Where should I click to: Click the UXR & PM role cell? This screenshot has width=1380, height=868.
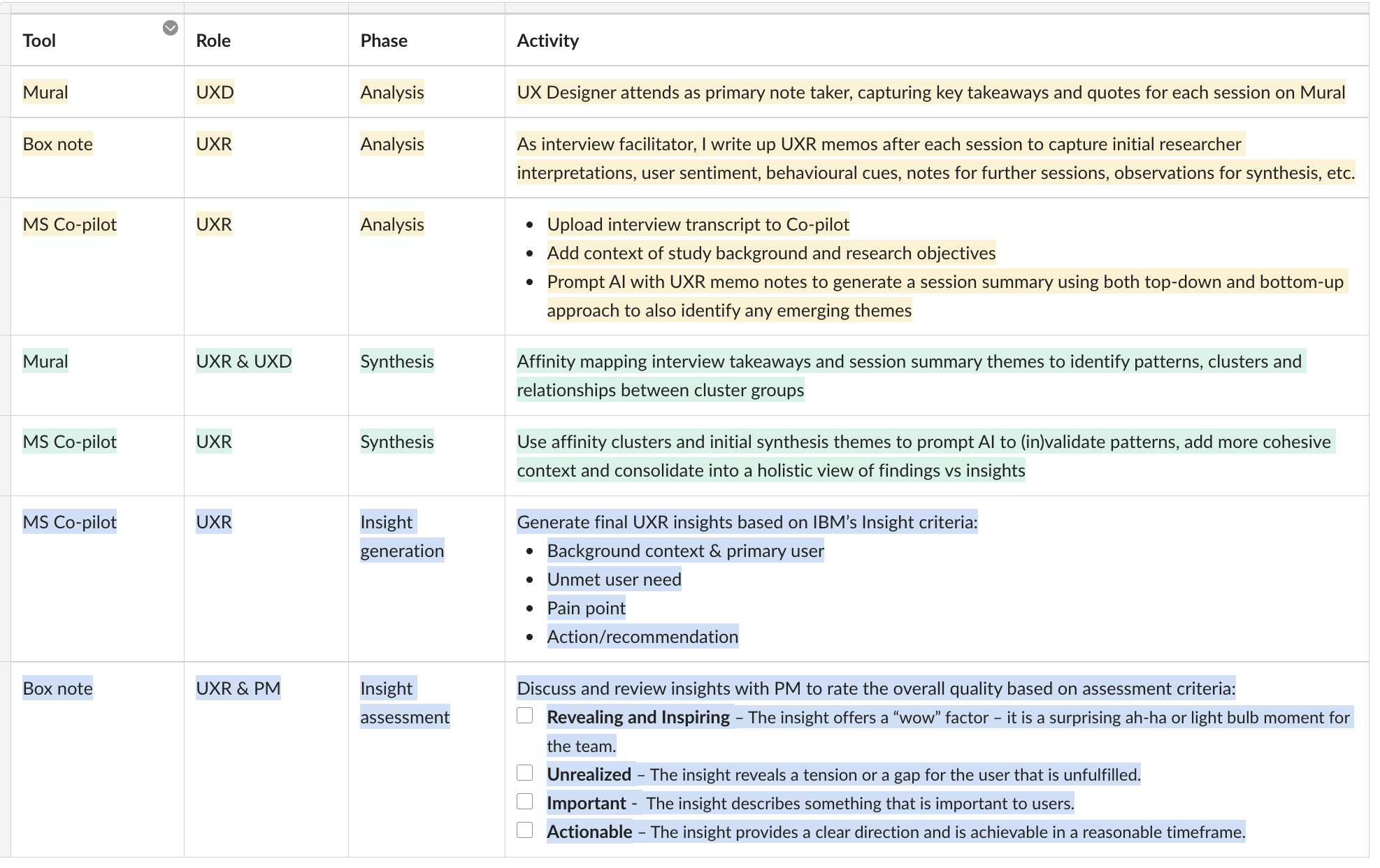(238, 688)
